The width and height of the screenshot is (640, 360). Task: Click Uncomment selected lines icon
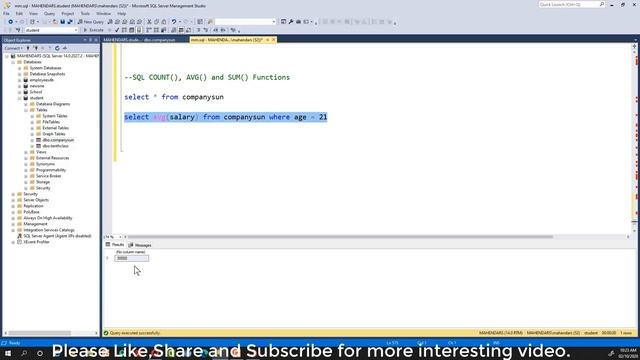(x=206, y=30)
